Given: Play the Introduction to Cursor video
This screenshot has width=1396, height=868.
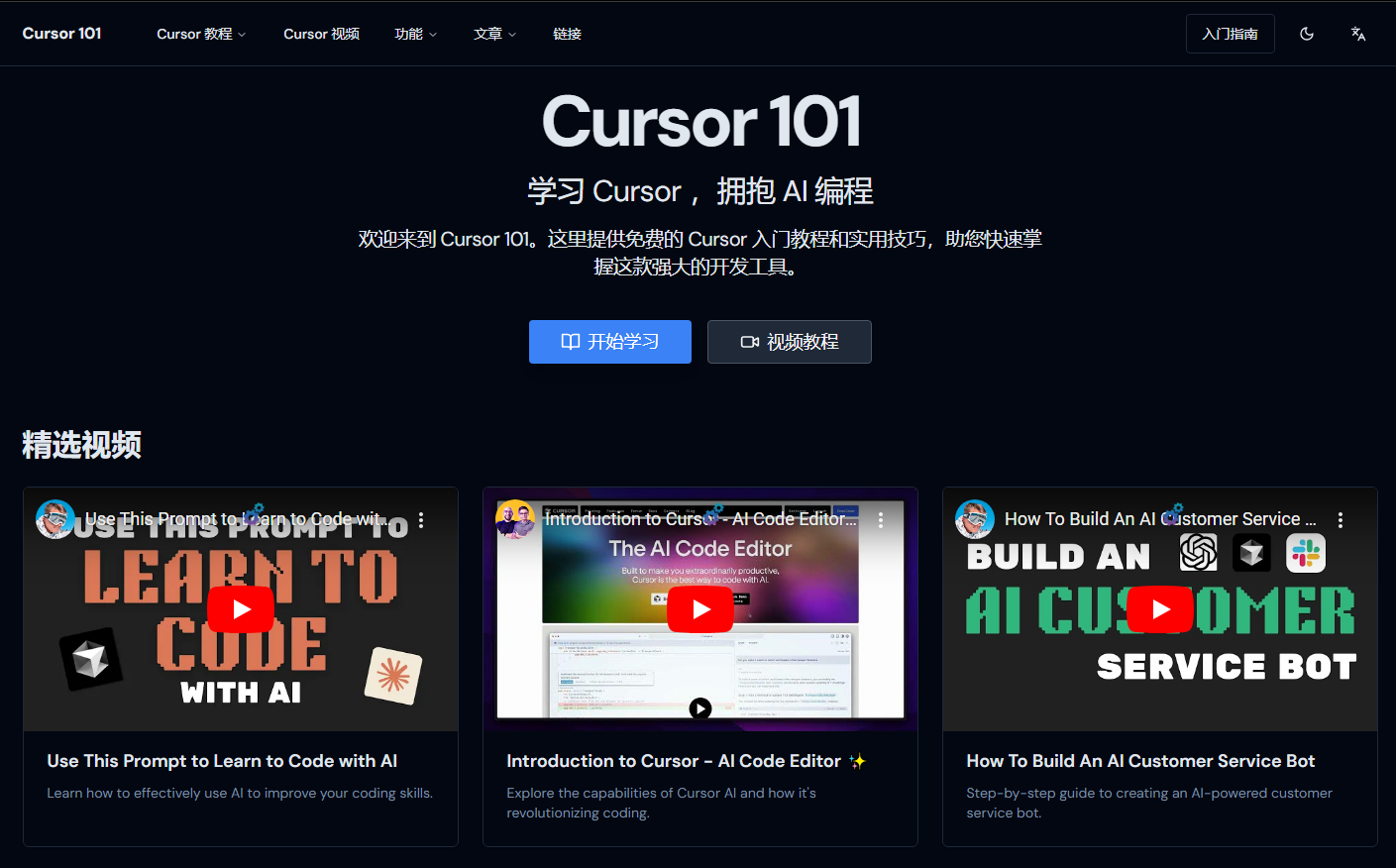Looking at the screenshot, I should pos(700,609).
